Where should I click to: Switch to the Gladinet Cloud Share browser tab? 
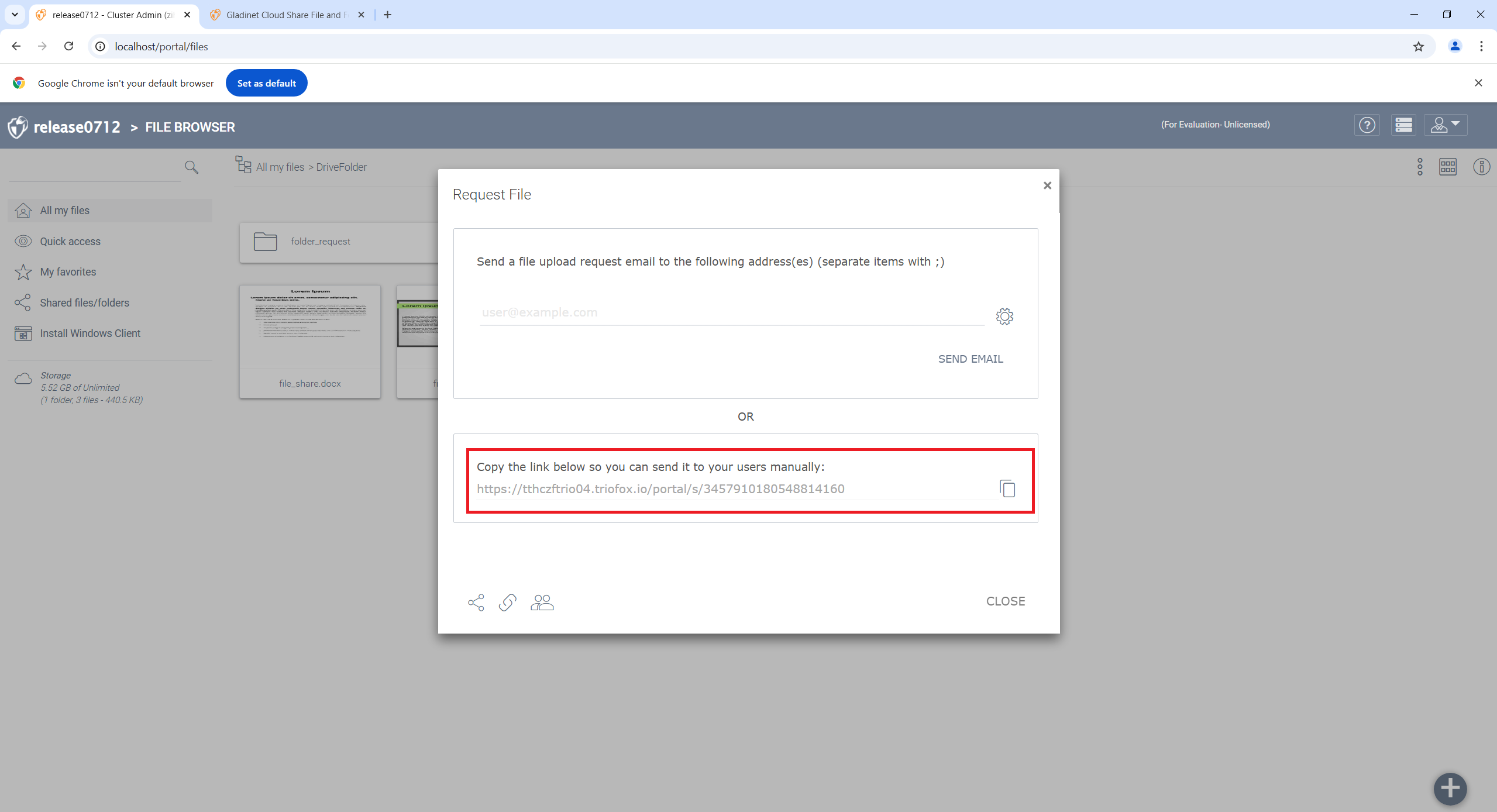287,15
